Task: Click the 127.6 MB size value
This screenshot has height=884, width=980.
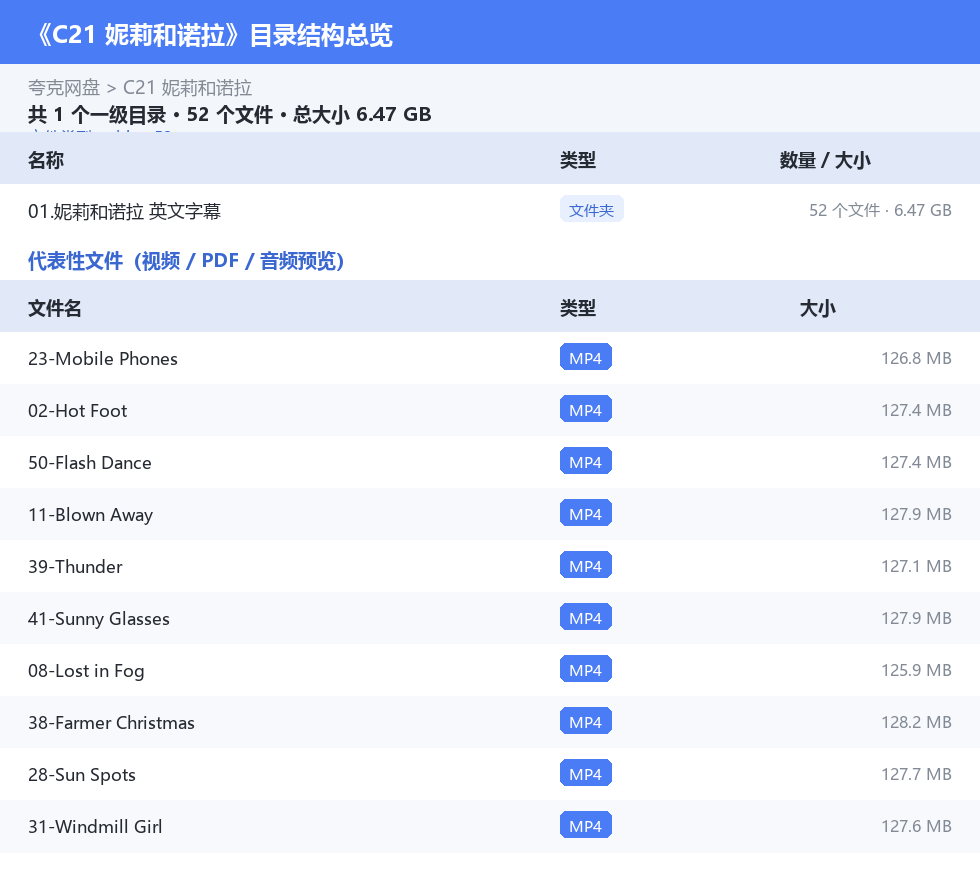Action: [x=916, y=826]
